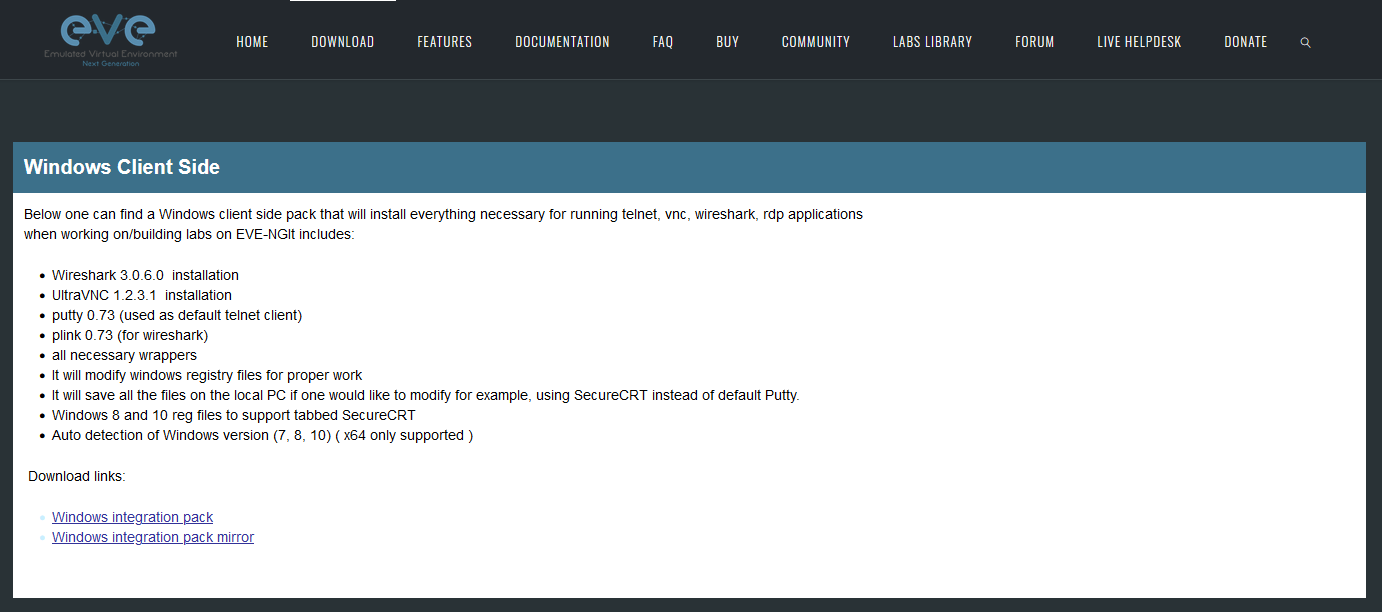Visit the LABS LIBRARY page
1382x612 pixels.
(932, 42)
